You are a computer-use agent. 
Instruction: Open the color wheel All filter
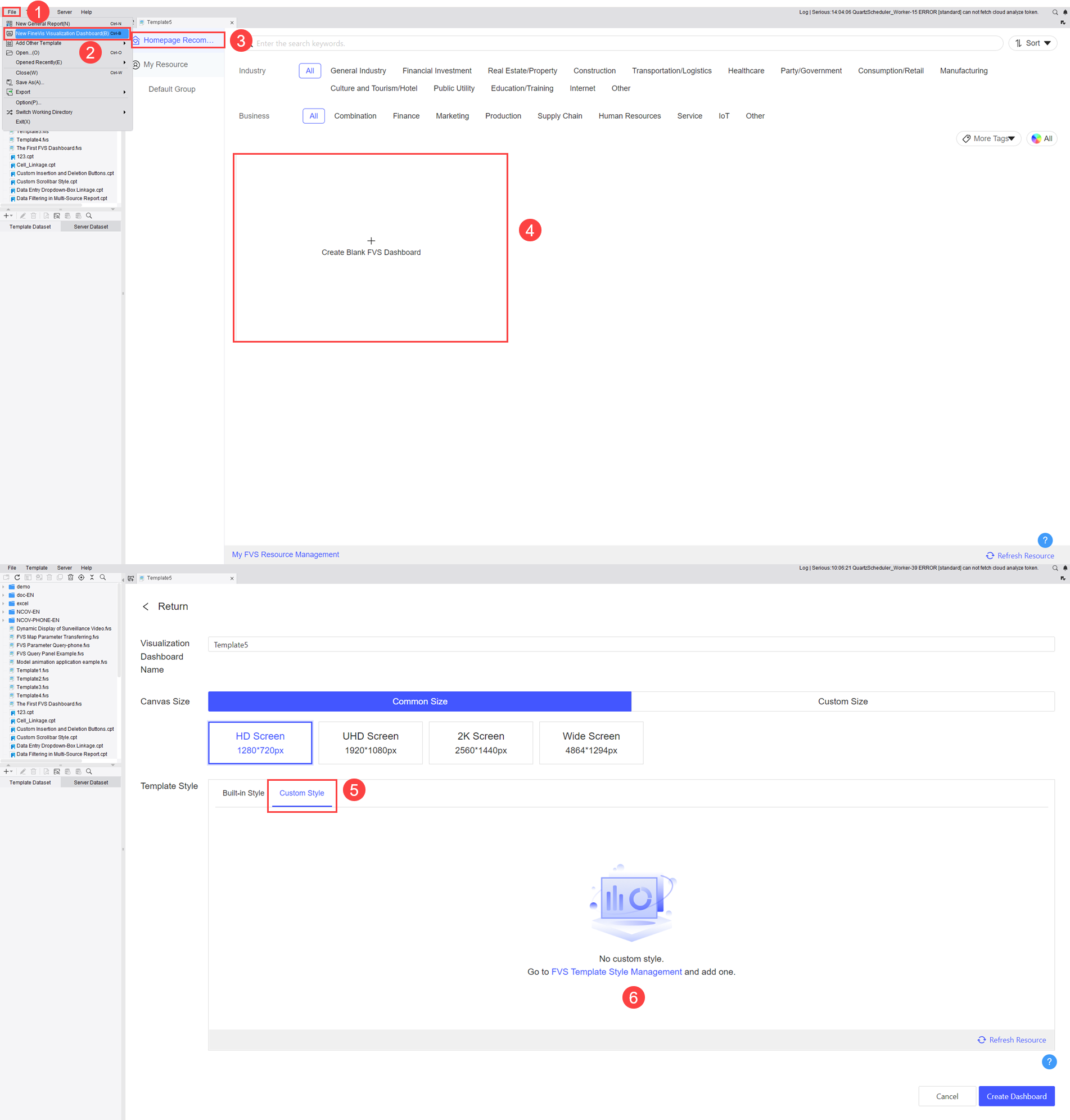(1041, 138)
